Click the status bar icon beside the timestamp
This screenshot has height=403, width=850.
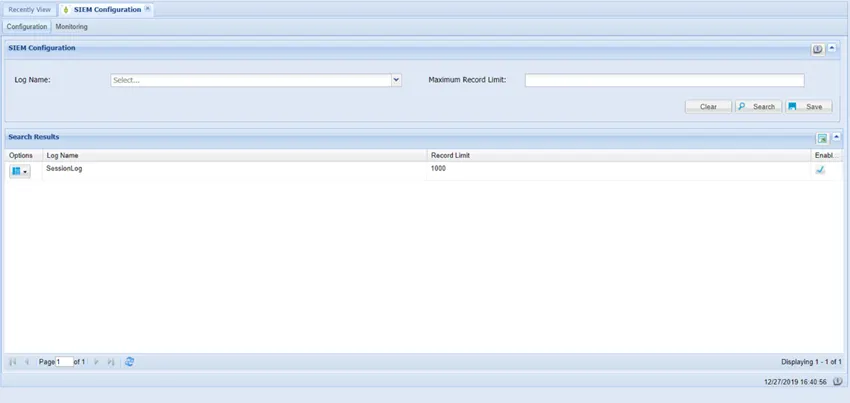pos(837,382)
